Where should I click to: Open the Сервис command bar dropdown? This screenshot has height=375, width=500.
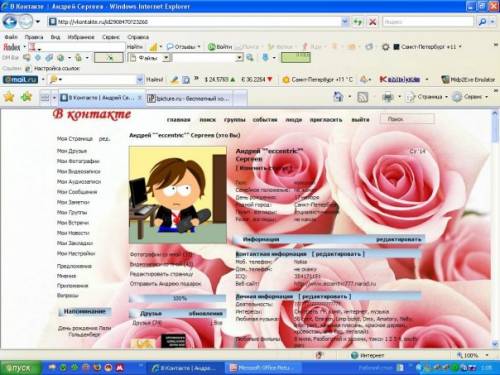[470, 97]
